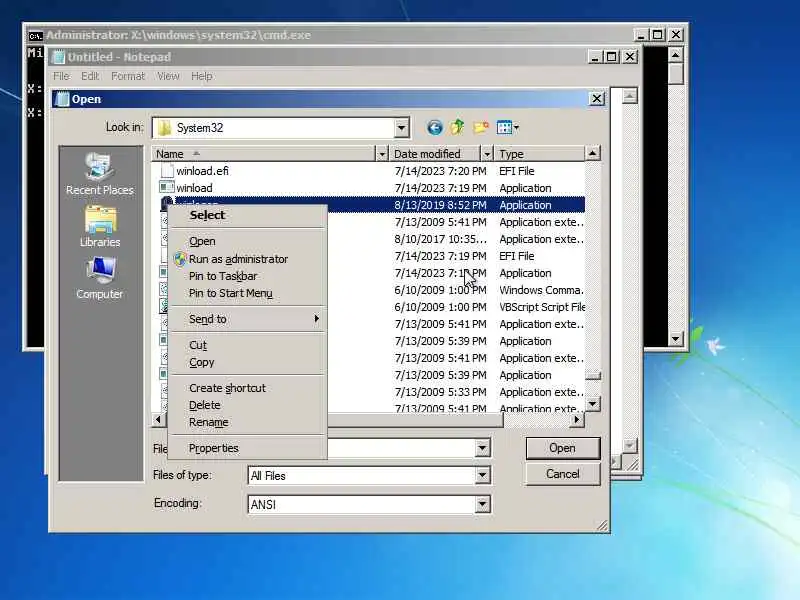Go up one folder level icon
Viewport: 800px width, 600px height.
[457, 127]
